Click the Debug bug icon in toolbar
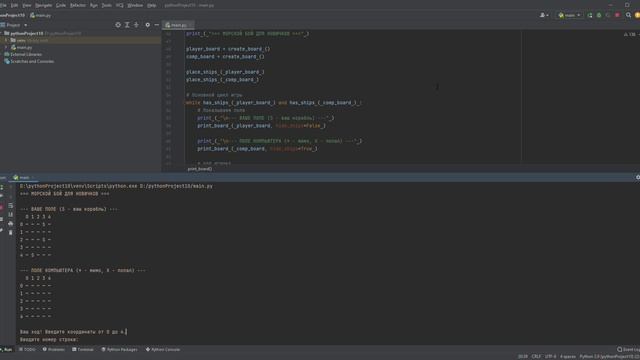Image resolution: width=640 pixels, height=360 pixels. click(599, 15)
